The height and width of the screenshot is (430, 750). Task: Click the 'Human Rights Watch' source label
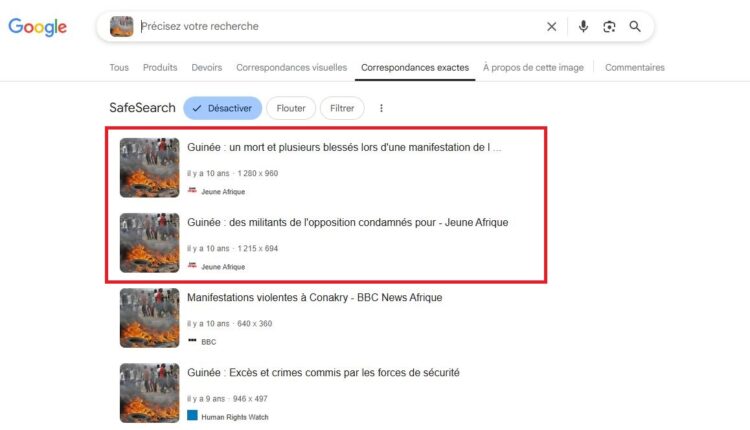(235, 417)
